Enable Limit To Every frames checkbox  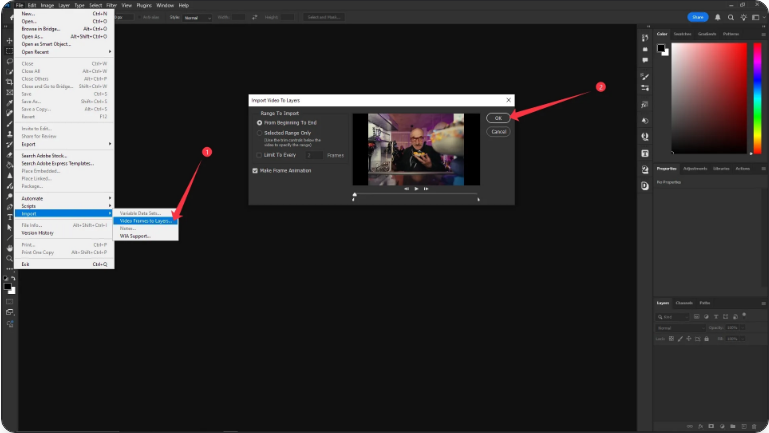260,155
